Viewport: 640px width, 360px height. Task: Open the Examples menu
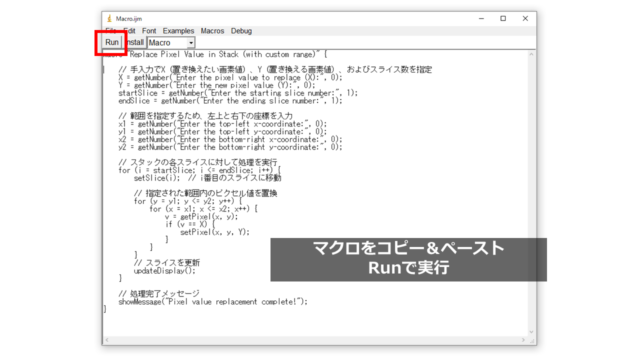point(178,31)
